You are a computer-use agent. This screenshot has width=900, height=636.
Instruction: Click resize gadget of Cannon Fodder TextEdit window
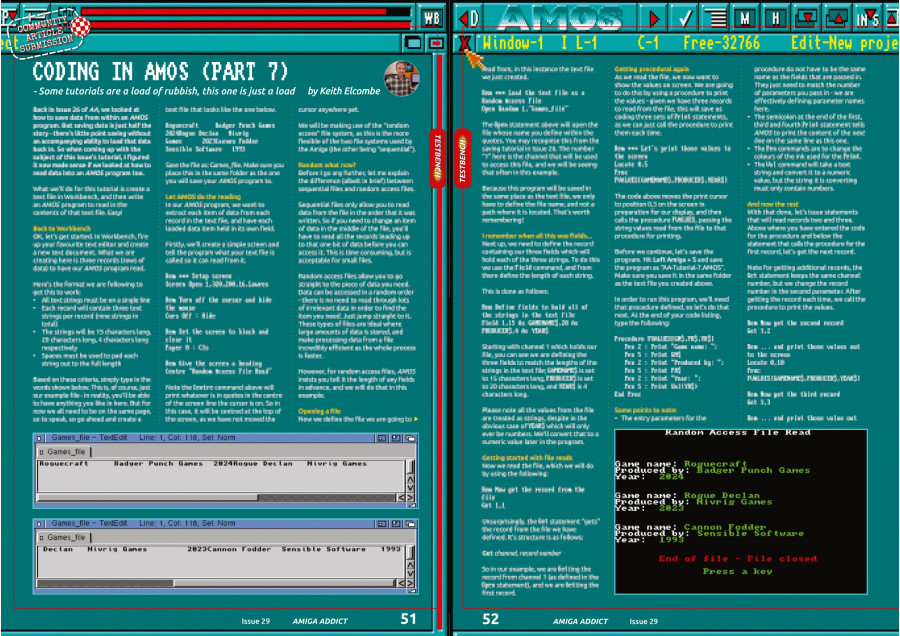[x=411, y=591]
